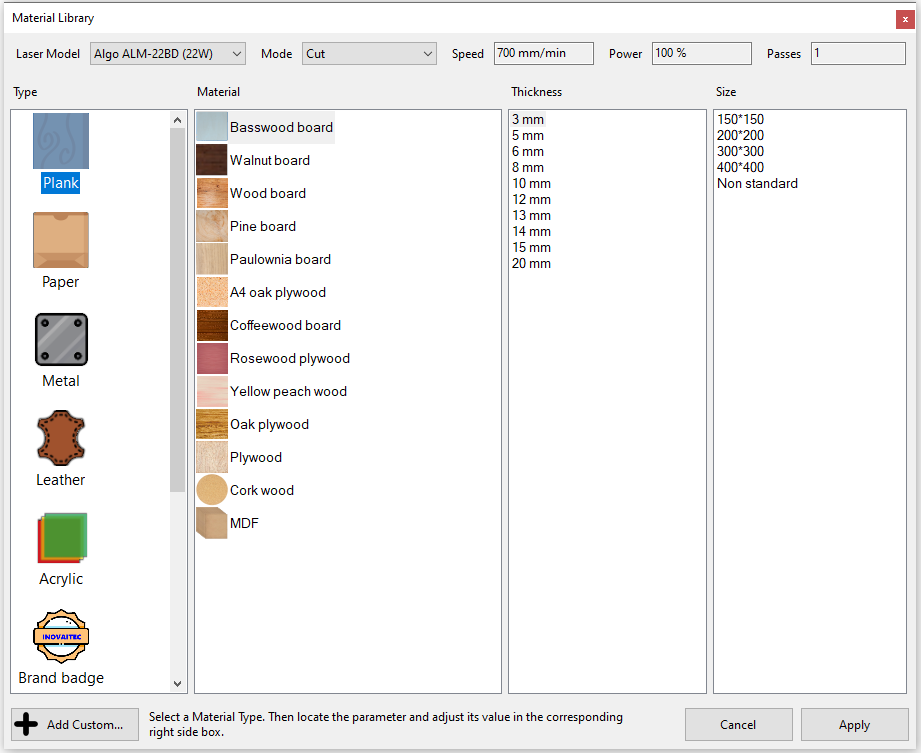The width and height of the screenshot is (921, 753).
Task: Select the Plank wood type icon
Action: click(60, 141)
